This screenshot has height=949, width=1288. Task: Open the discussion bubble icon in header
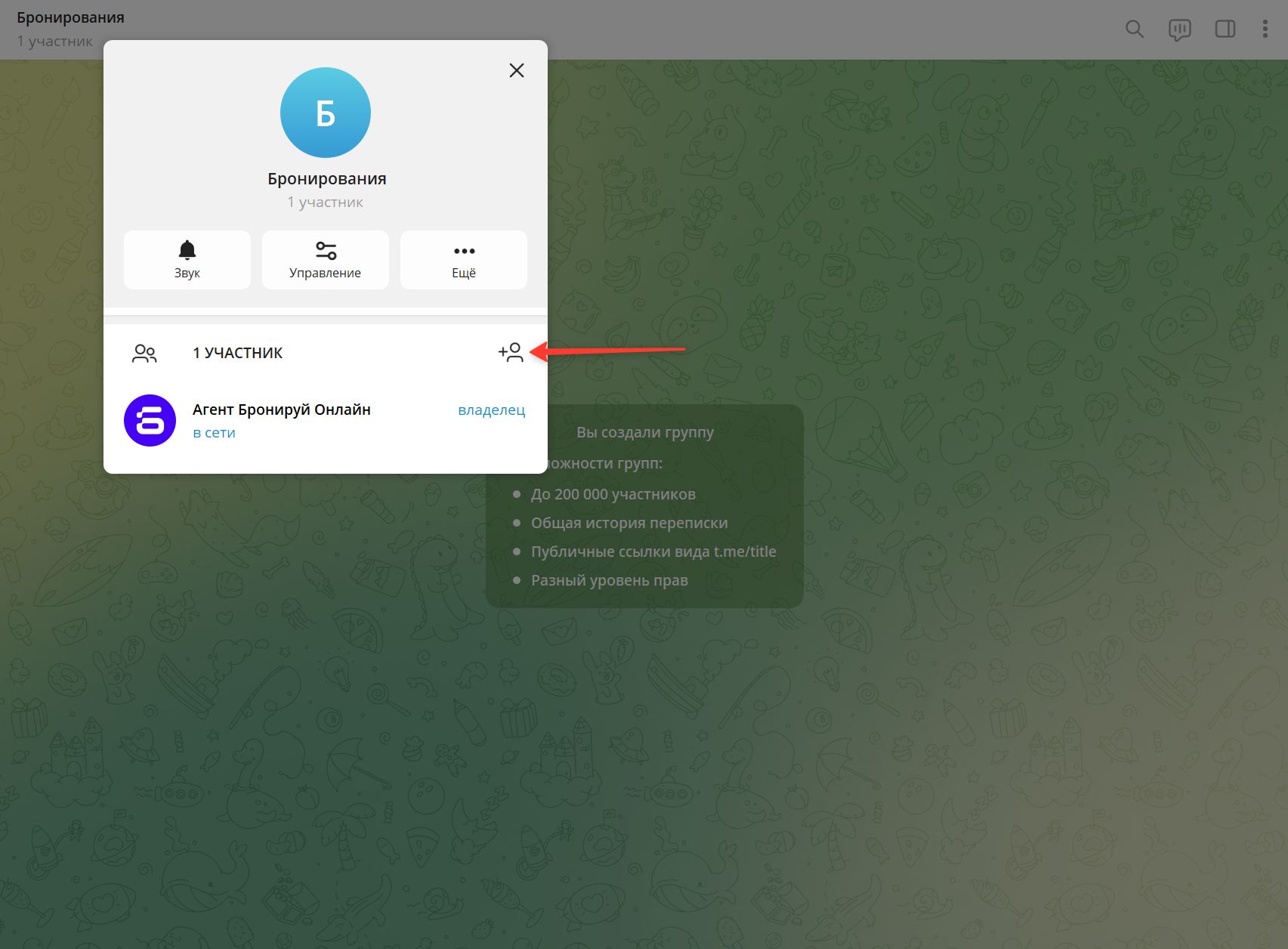[1179, 29]
